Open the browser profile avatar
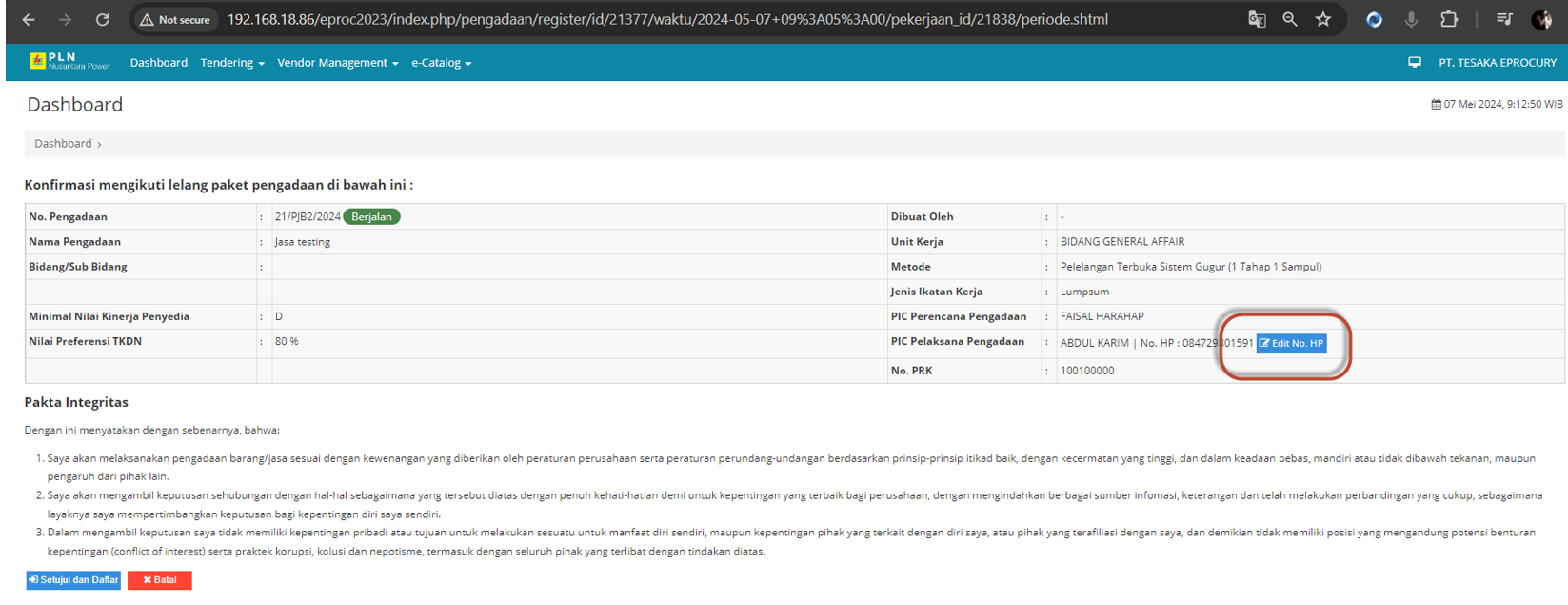 click(1541, 19)
